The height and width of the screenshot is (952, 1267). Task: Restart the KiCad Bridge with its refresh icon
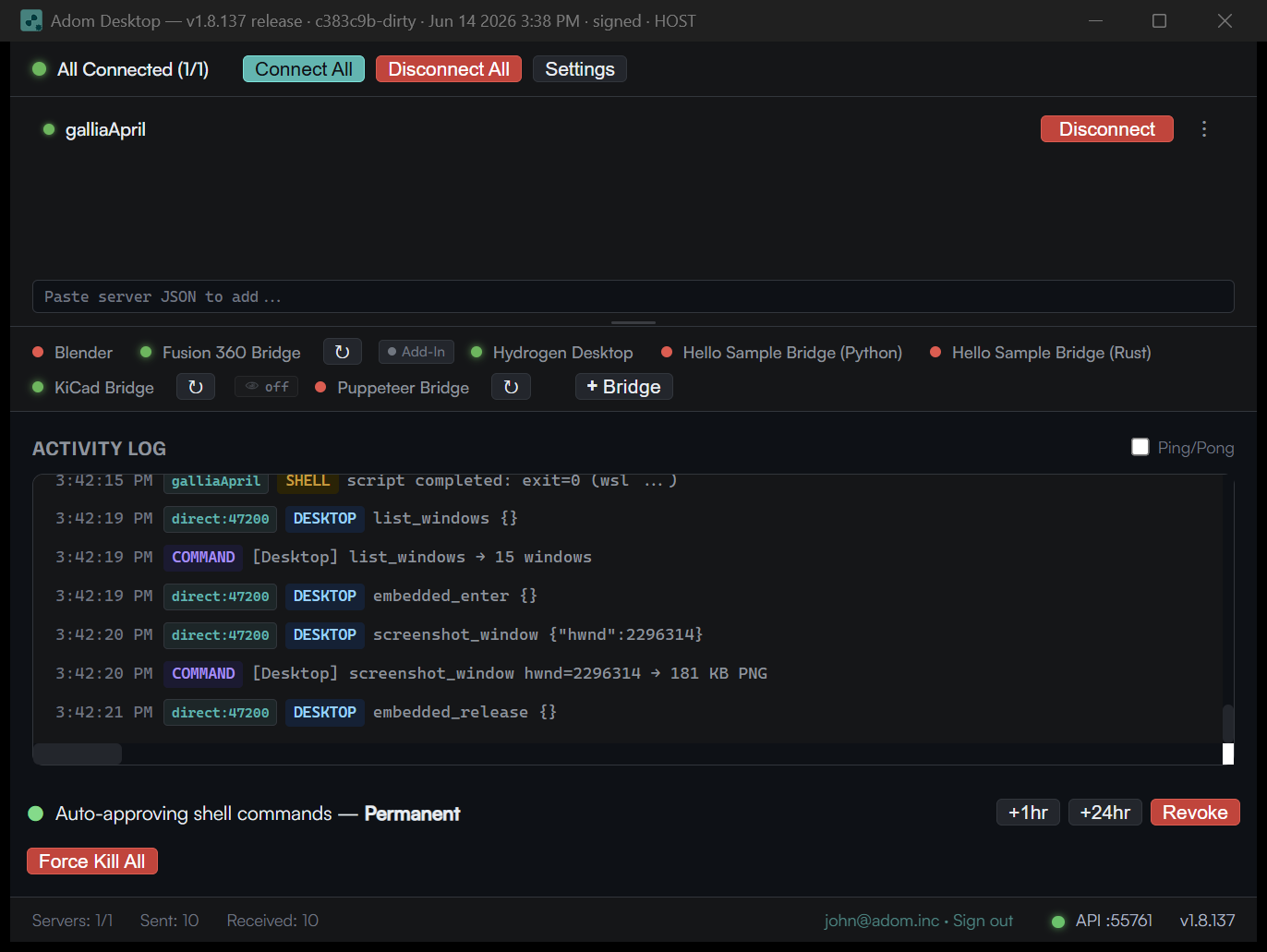[x=196, y=387]
